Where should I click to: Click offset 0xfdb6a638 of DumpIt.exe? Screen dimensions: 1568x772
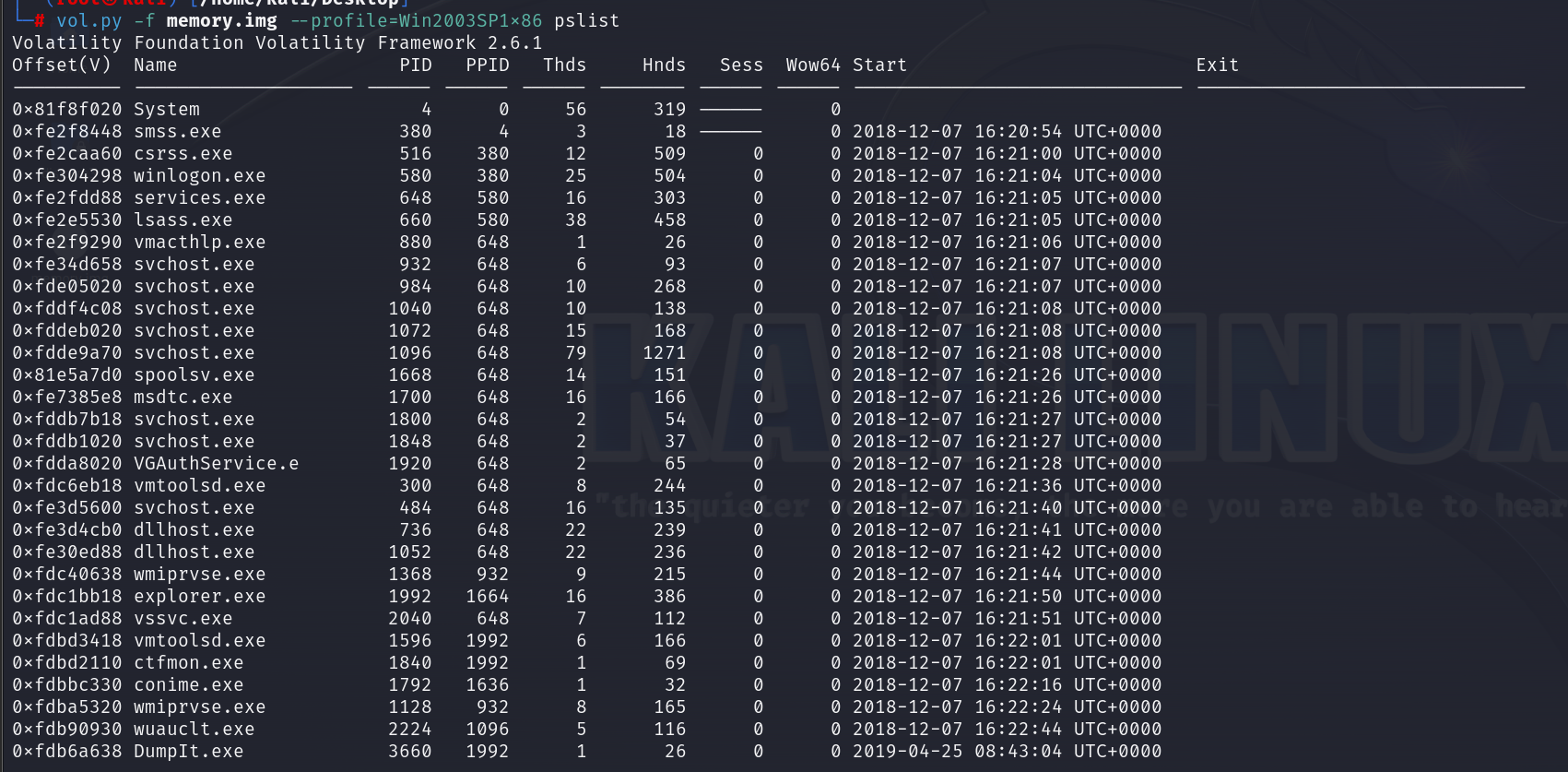(x=67, y=751)
